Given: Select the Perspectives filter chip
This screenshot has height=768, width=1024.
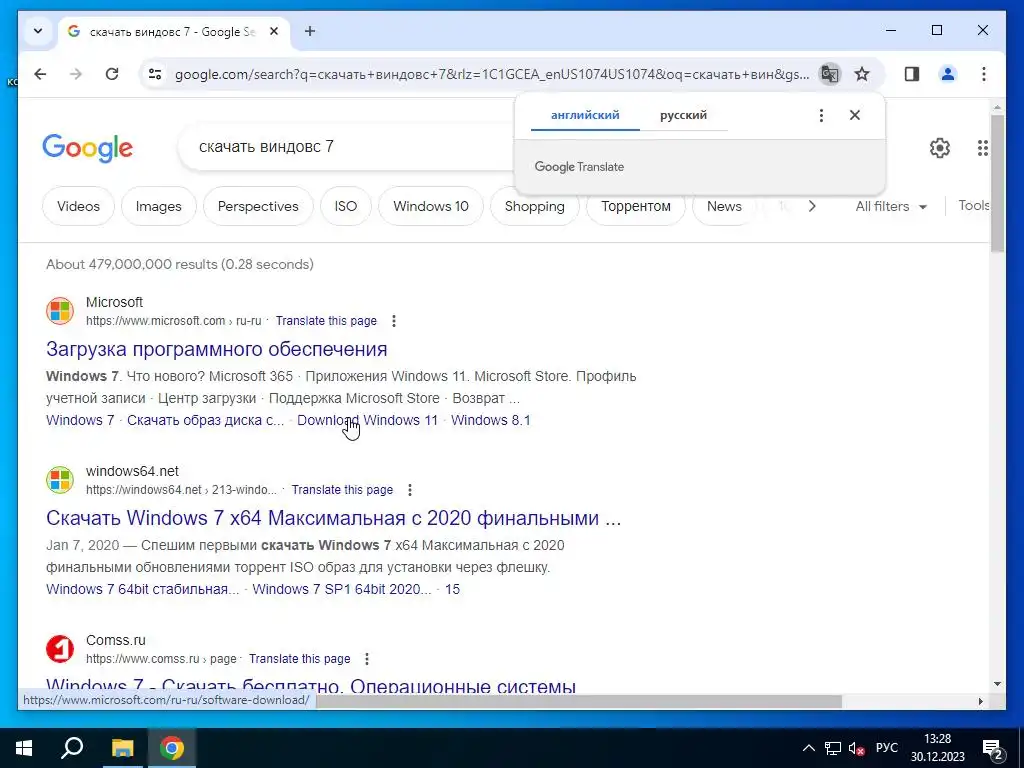Looking at the screenshot, I should (258, 206).
